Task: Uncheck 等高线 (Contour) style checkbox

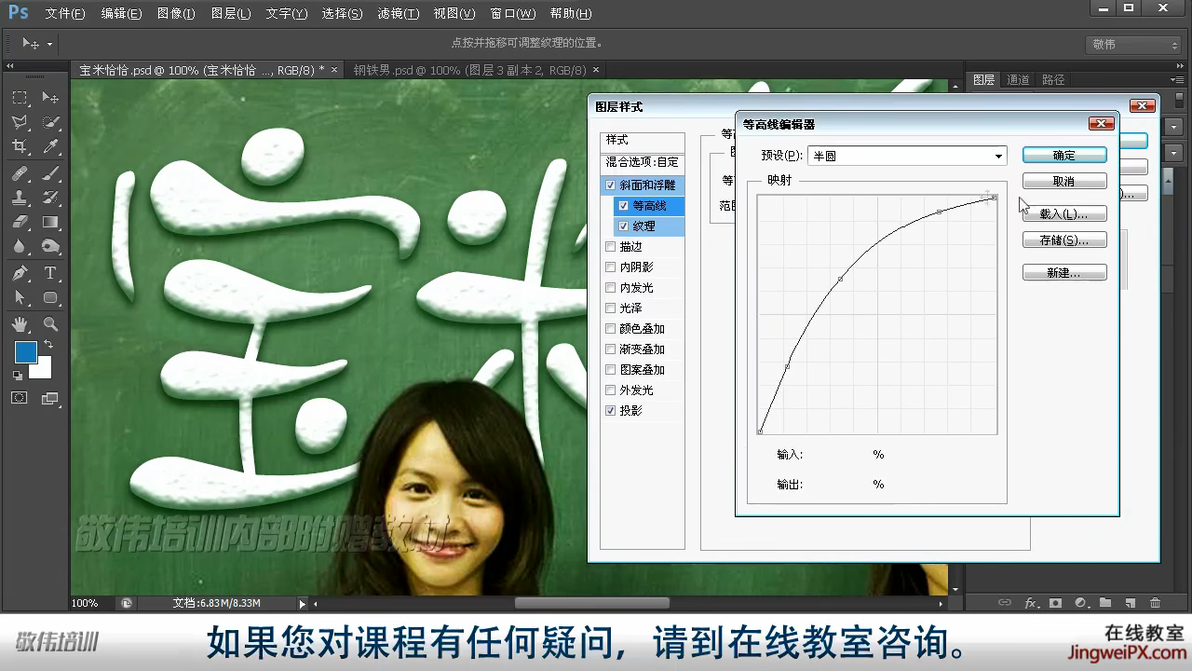Action: click(x=623, y=206)
